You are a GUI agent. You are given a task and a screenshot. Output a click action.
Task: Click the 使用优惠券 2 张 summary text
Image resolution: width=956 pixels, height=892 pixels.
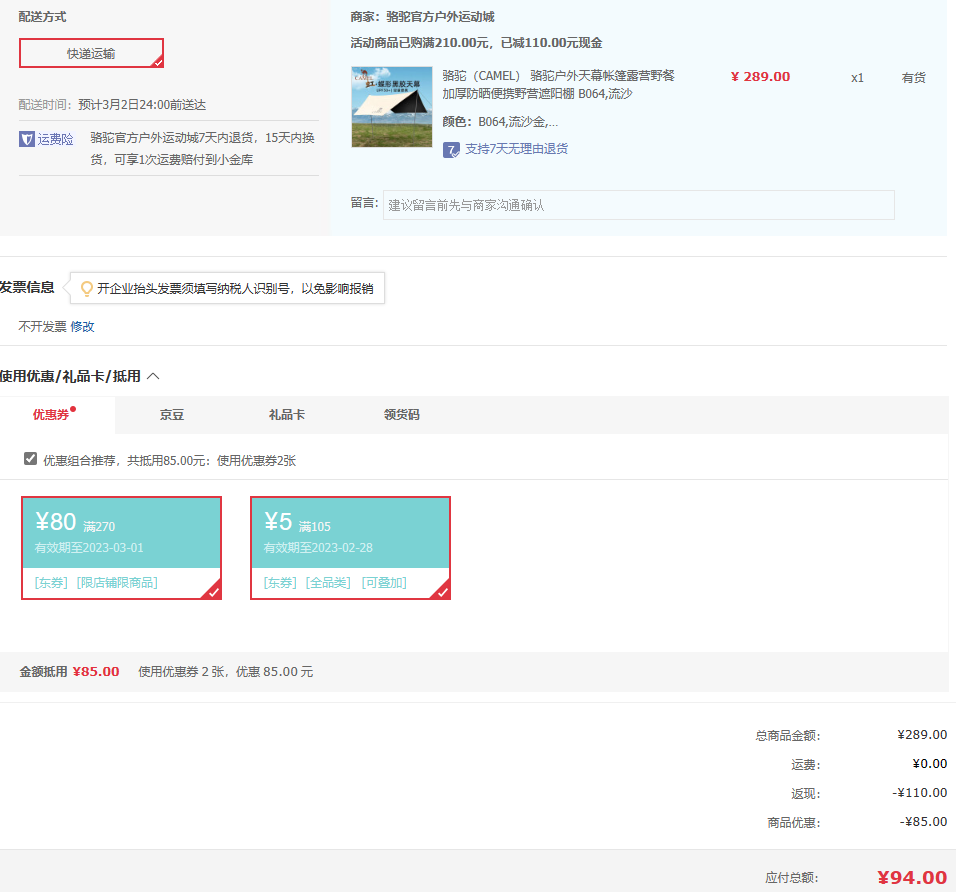point(226,671)
